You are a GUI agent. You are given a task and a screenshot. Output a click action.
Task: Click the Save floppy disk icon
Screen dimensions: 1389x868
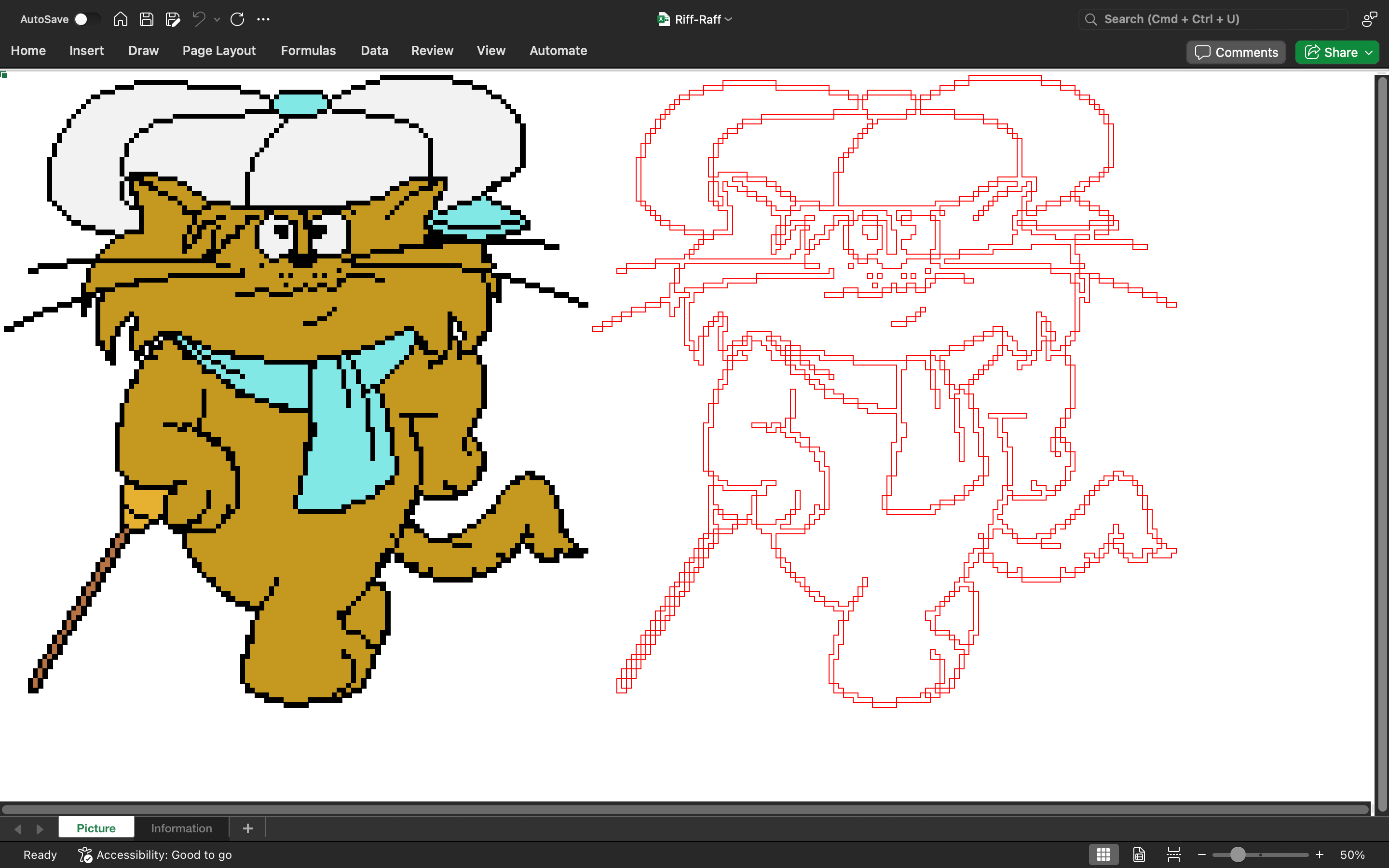point(146,19)
